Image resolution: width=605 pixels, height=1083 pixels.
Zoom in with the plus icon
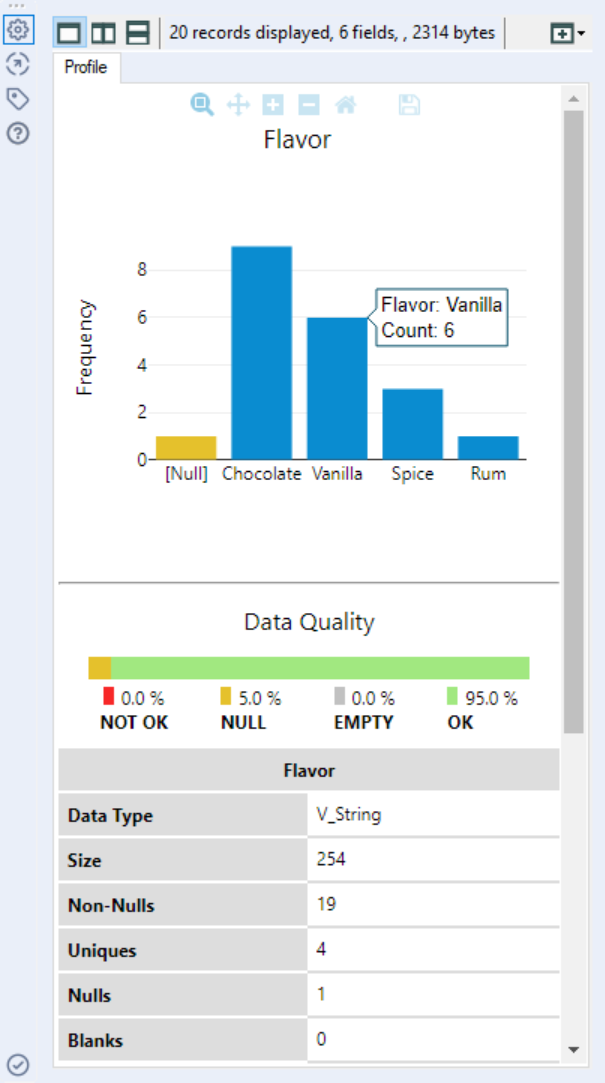(273, 104)
